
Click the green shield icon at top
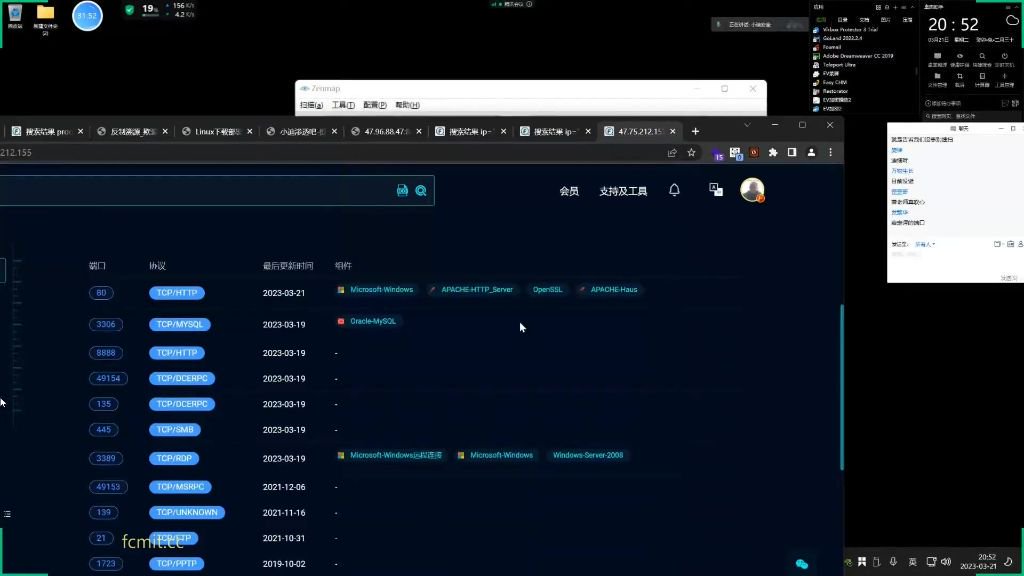tap(129, 10)
